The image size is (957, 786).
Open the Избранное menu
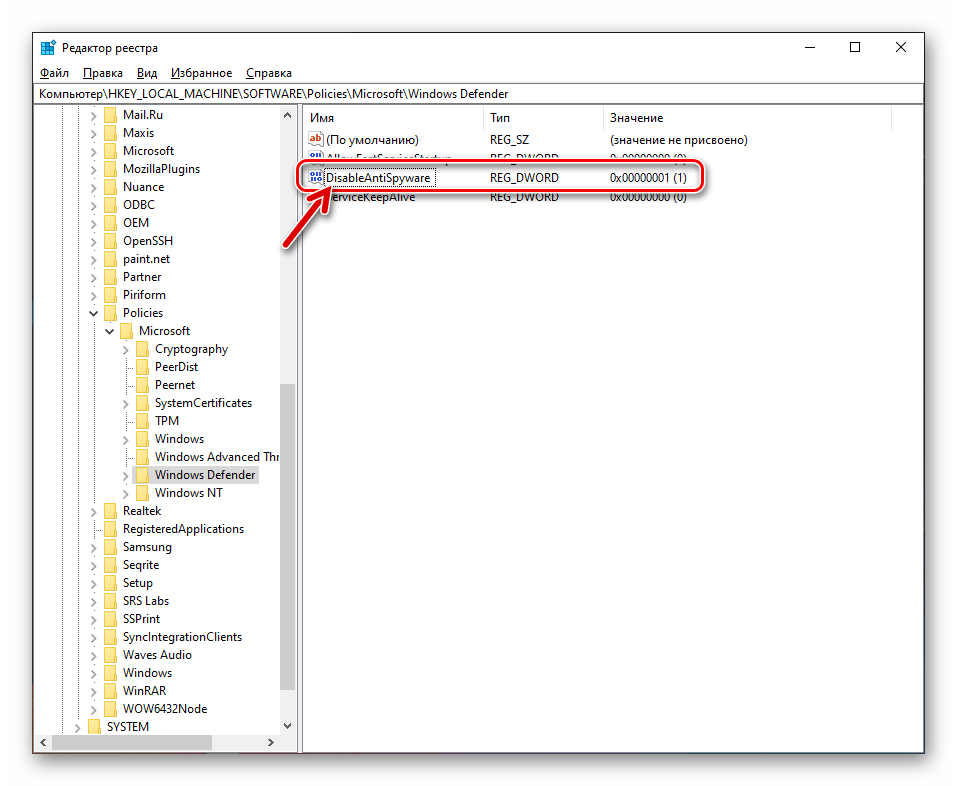201,73
